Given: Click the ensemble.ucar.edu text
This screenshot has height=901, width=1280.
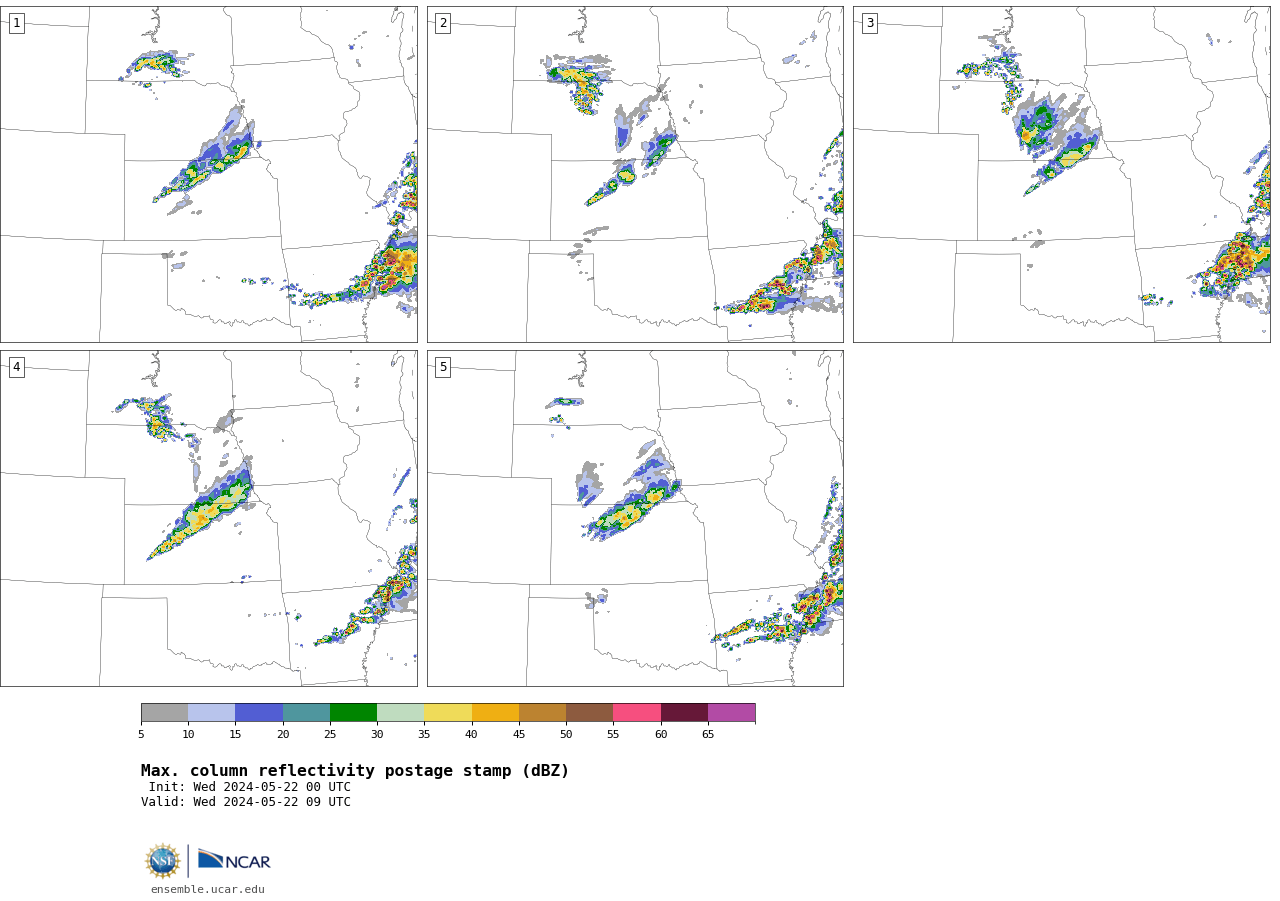Looking at the screenshot, I should click(x=208, y=889).
